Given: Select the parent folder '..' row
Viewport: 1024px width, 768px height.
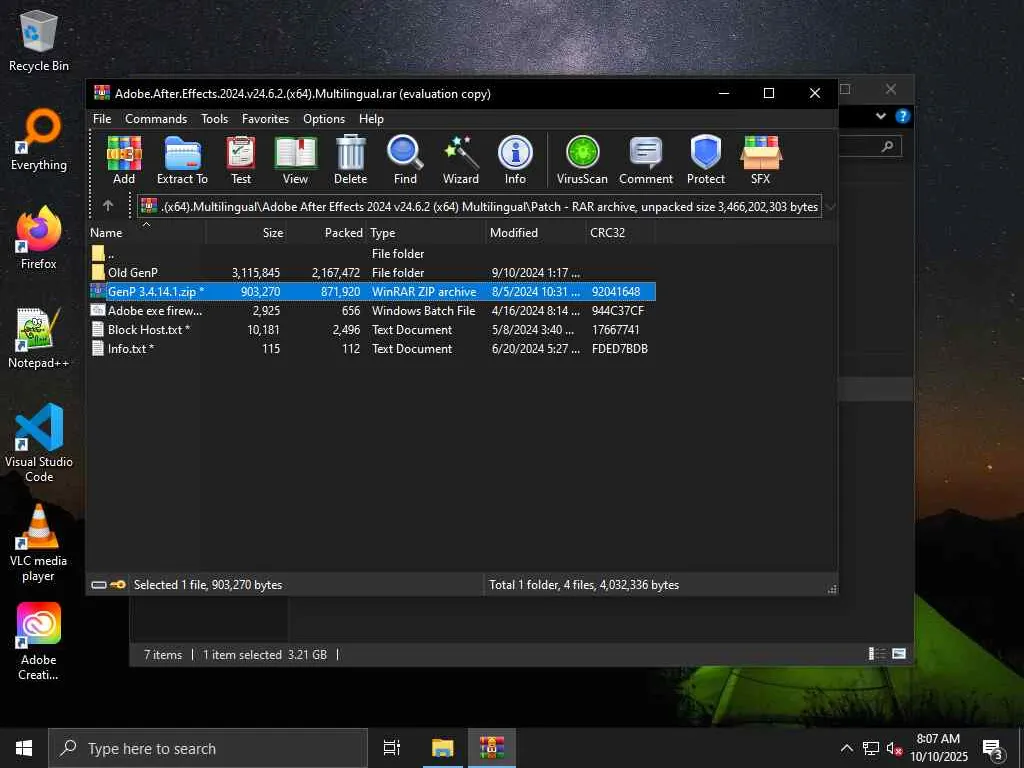Looking at the screenshot, I should point(372,253).
